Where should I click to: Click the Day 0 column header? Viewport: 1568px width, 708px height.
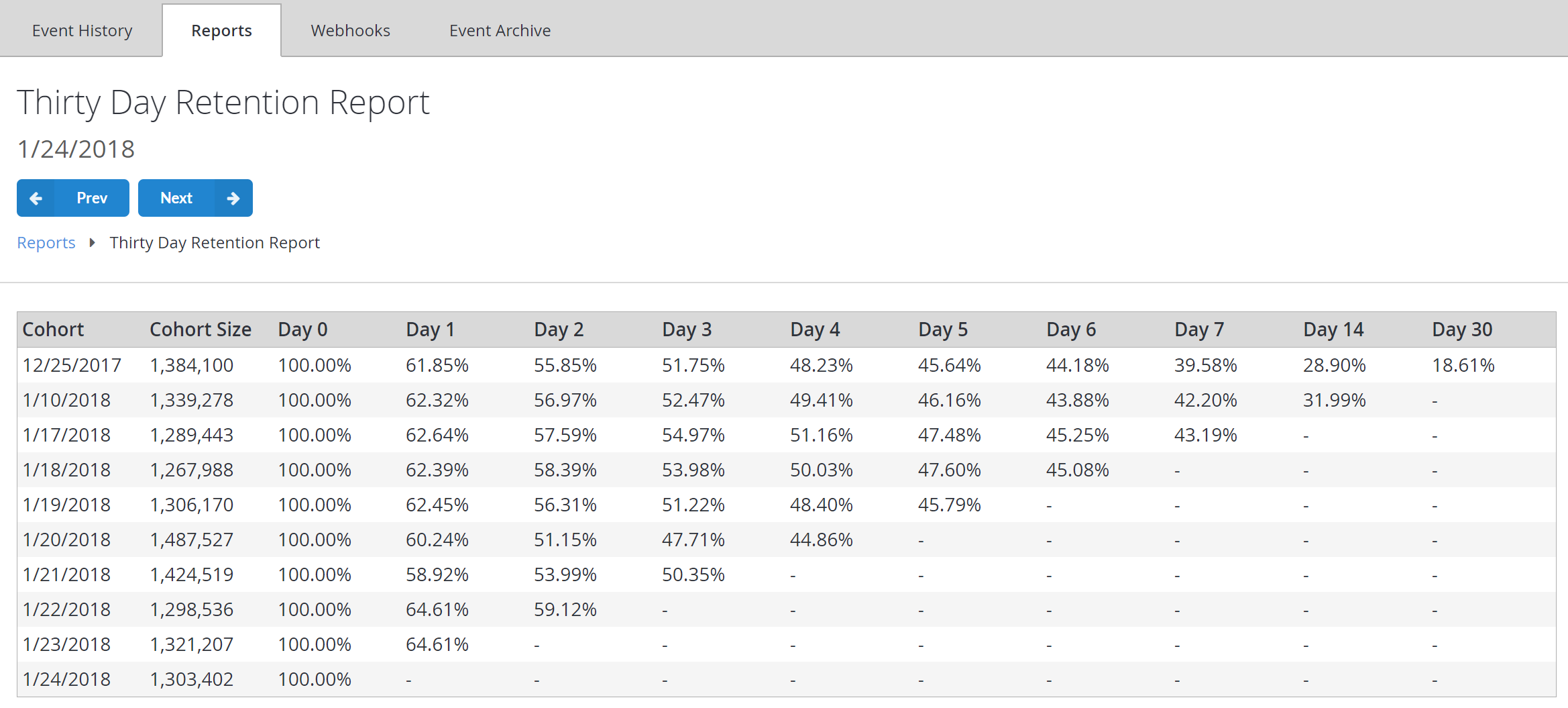(302, 330)
